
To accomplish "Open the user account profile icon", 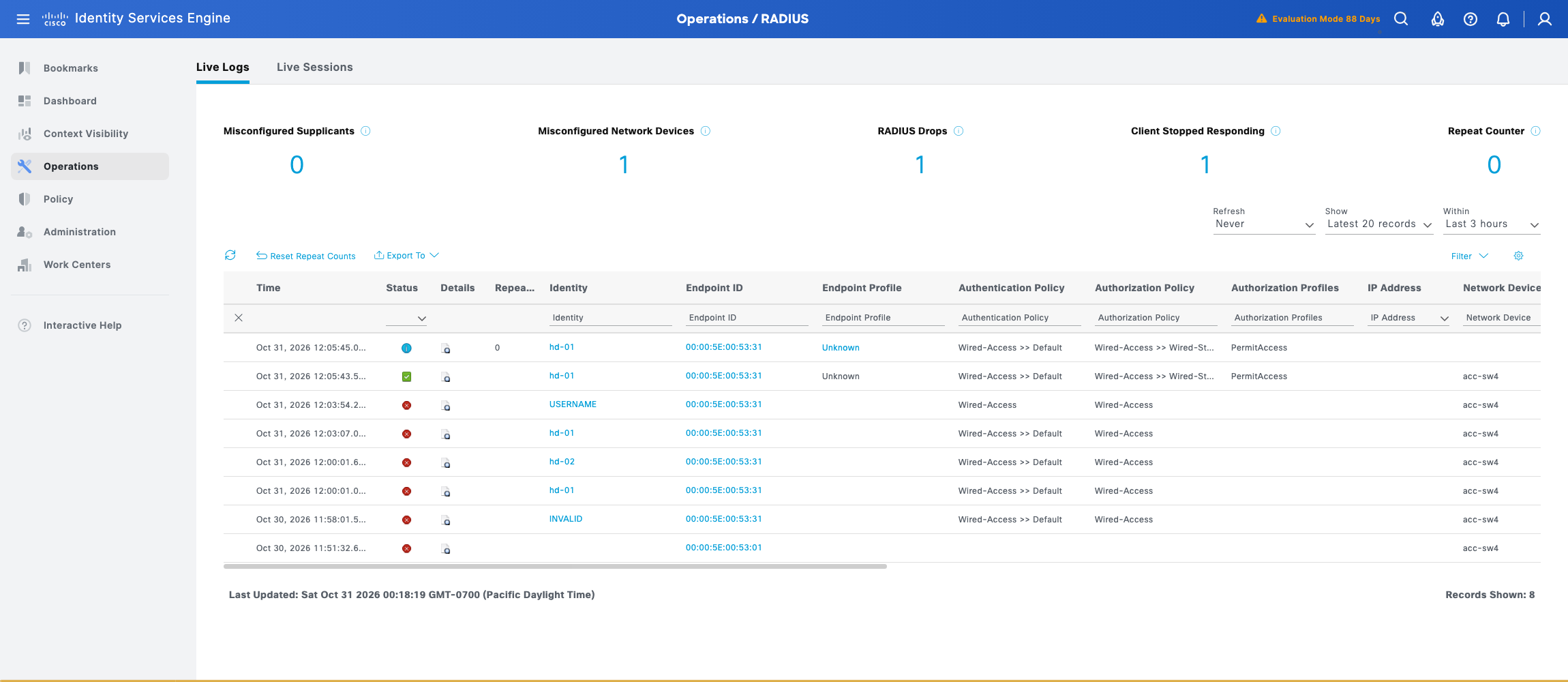I will [1545, 19].
